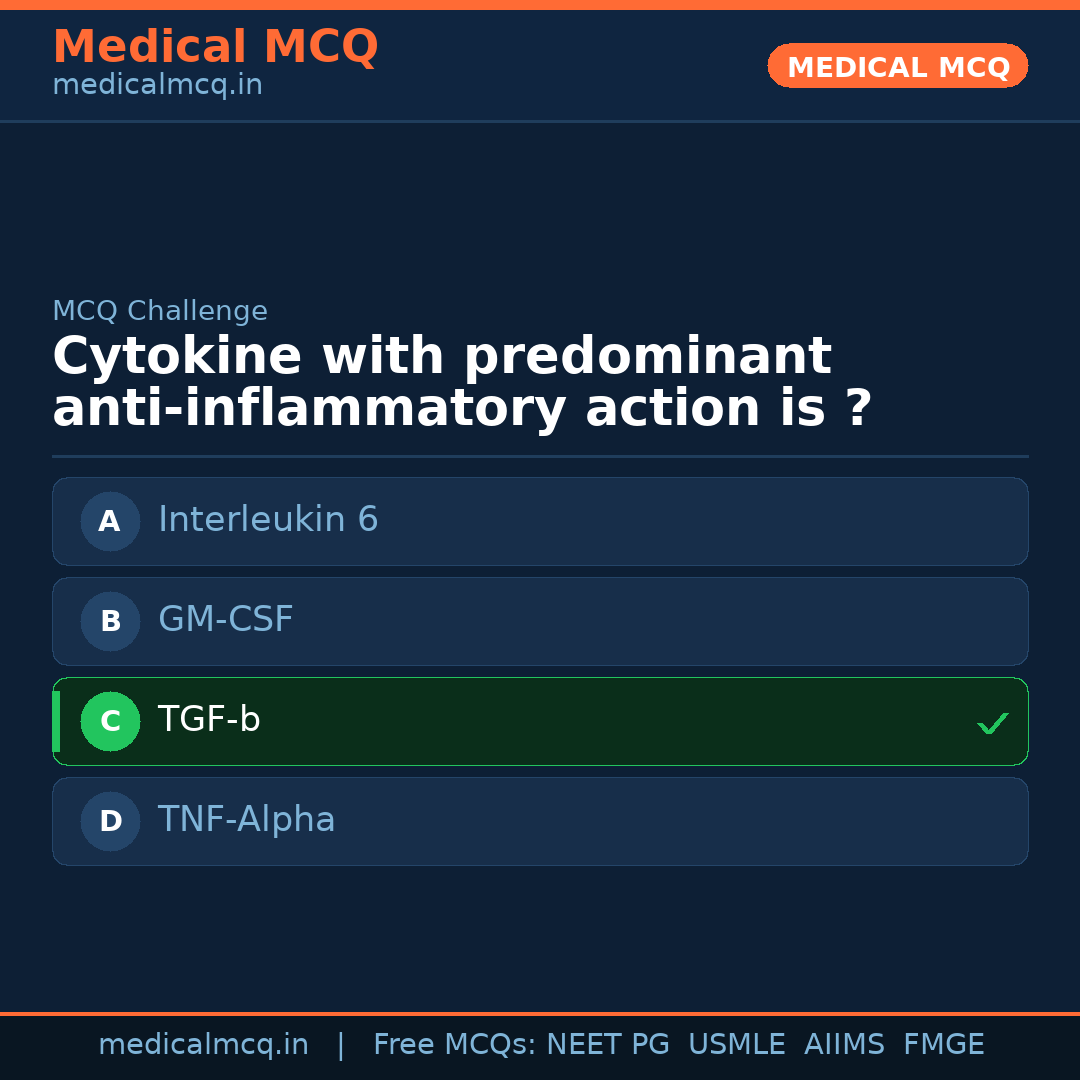This screenshot has width=1080, height=1080.
Task: Choose the GM-CSF answer text
Action: (225, 620)
